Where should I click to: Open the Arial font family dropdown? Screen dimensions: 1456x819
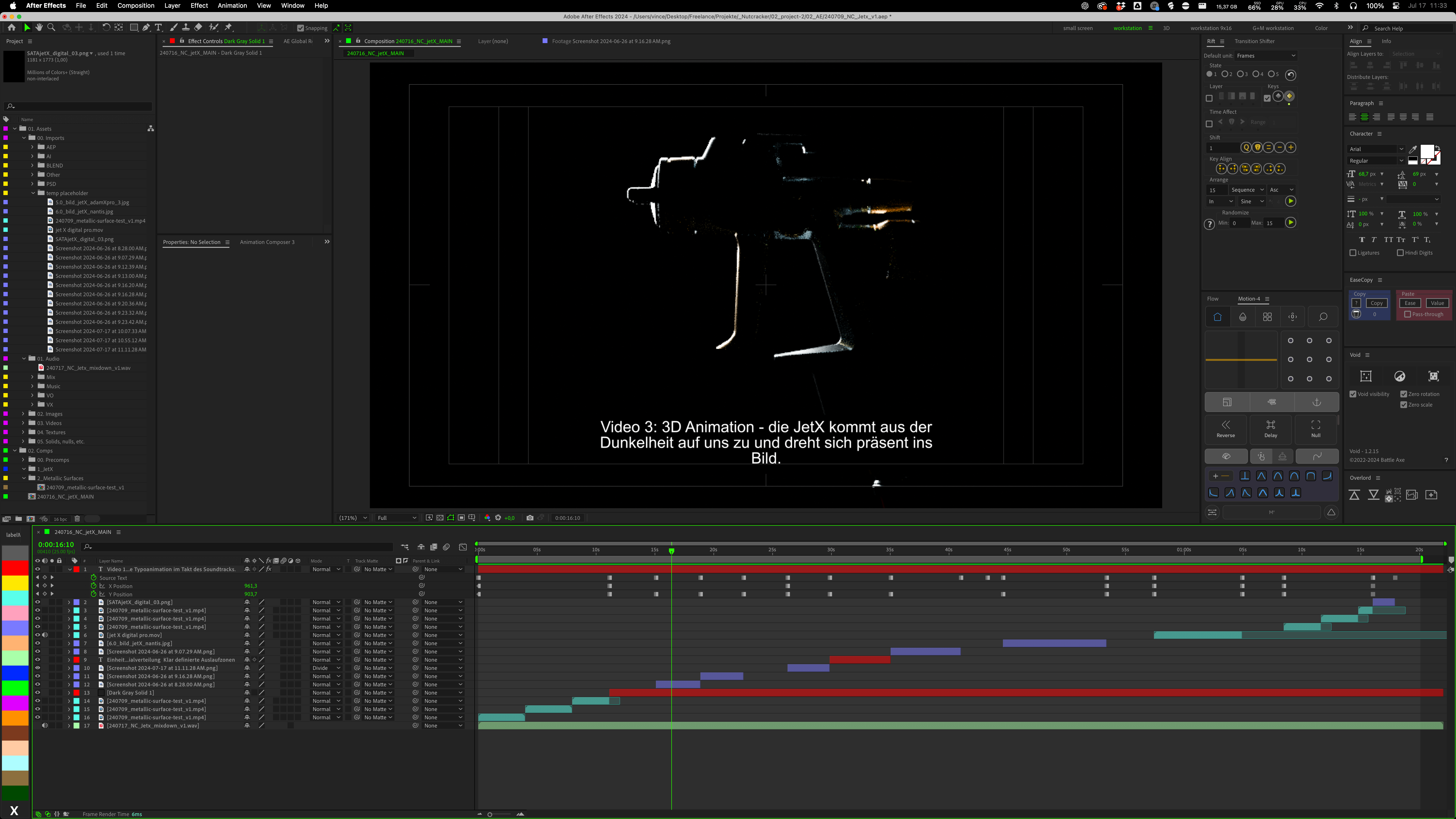click(1376, 149)
